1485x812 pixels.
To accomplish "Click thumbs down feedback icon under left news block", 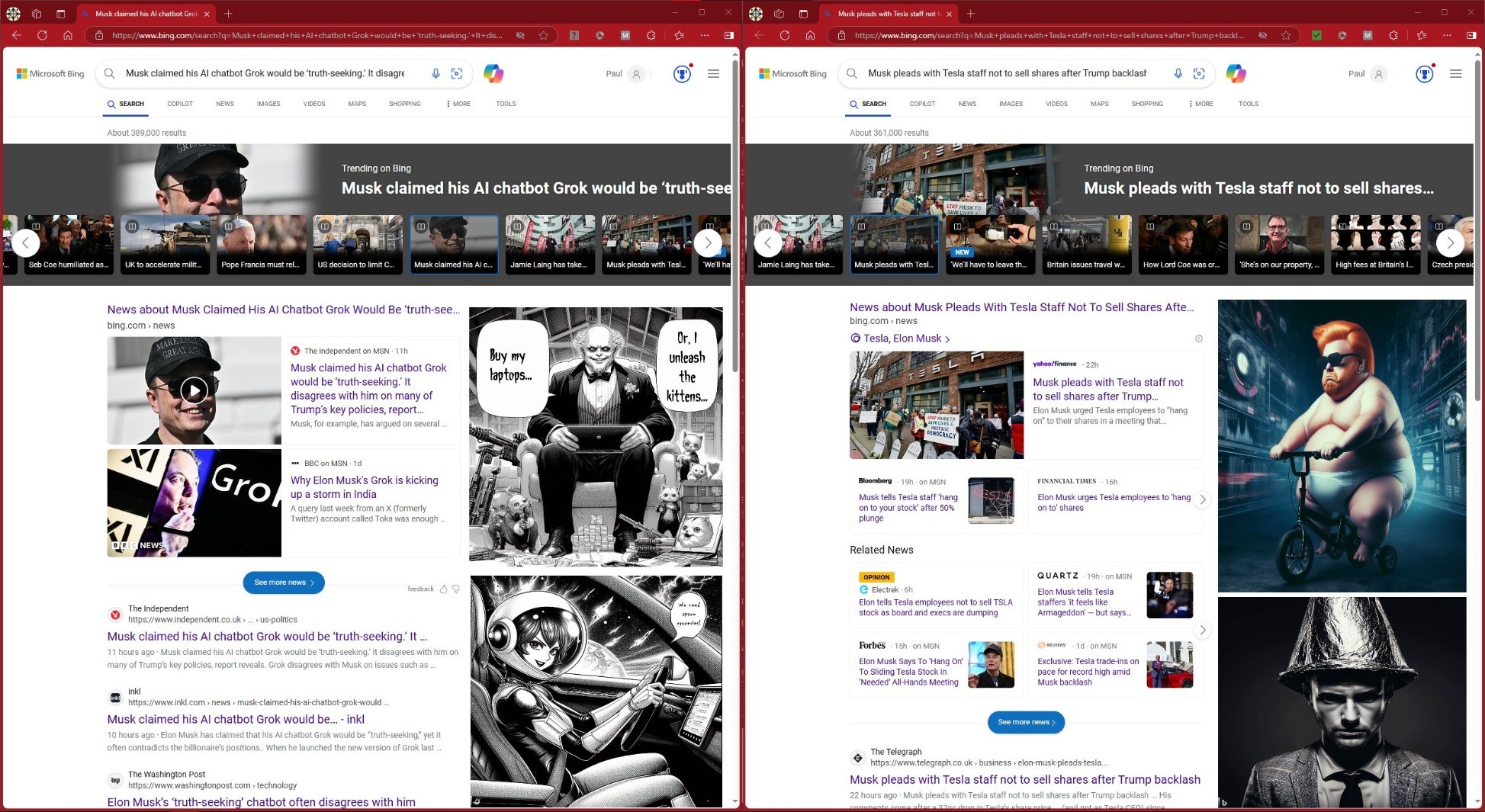I will point(456,589).
